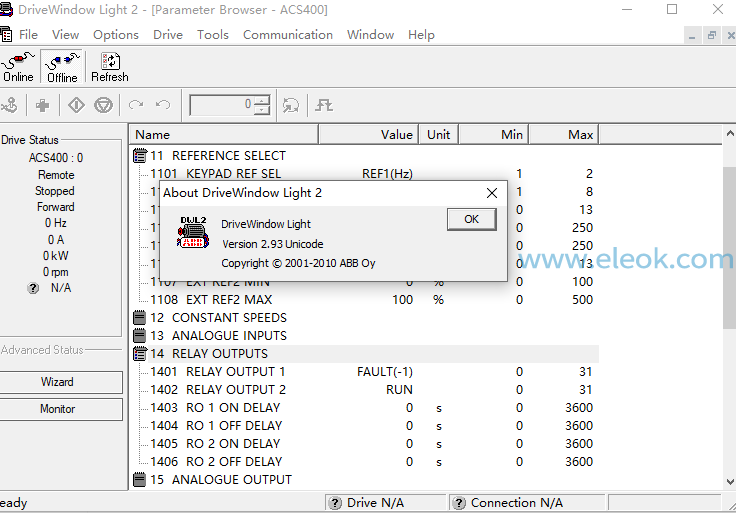Viewport: 736px width, 513px height.
Task: Click the FAULT(-1) value of RELAY OUTPUT 1
Action: click(x=384, y=372)
